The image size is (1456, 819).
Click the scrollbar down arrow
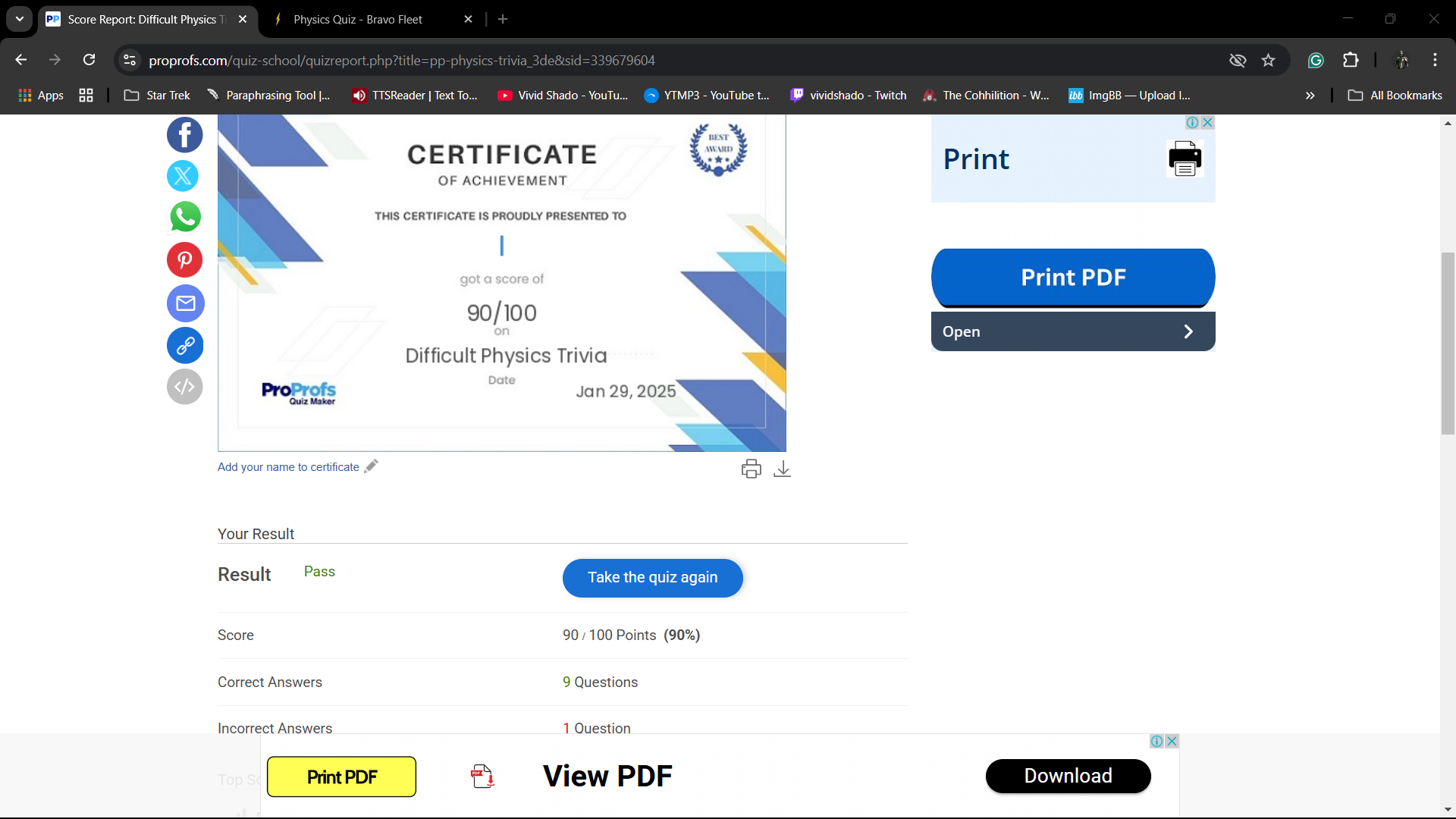point(1448,810)
